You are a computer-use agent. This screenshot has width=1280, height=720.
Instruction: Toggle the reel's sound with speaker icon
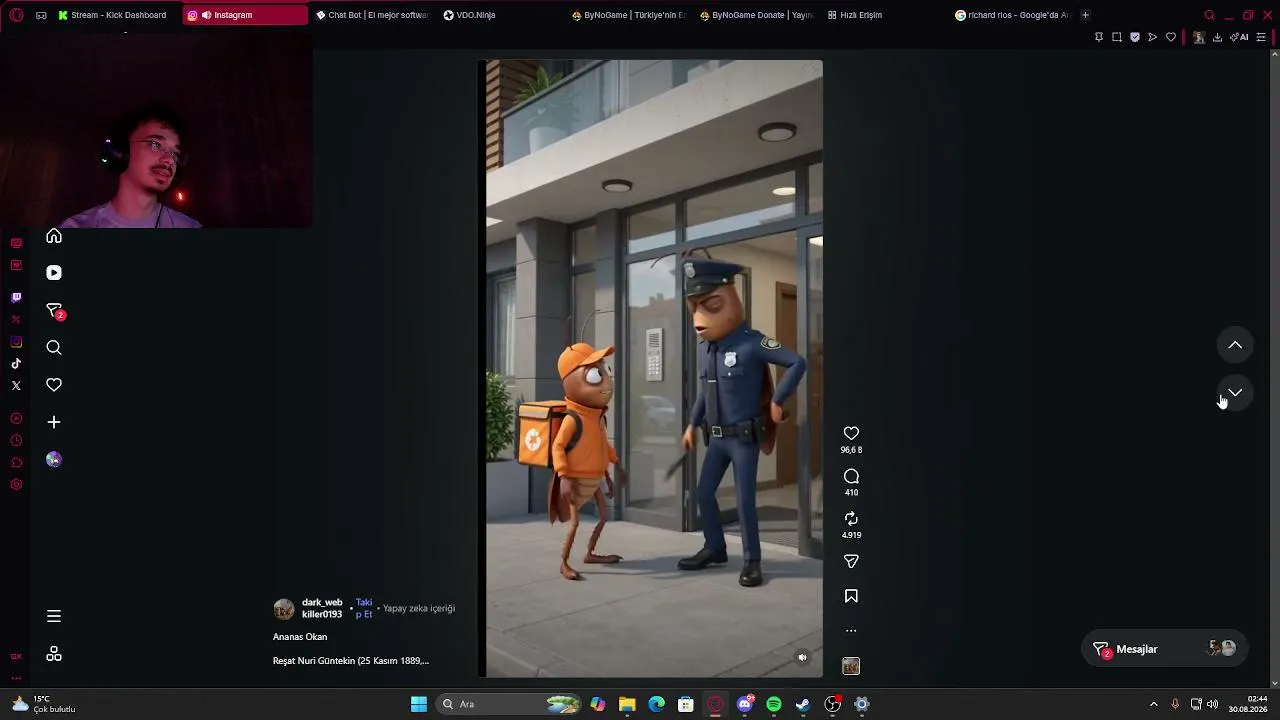[x=802, y=657]
